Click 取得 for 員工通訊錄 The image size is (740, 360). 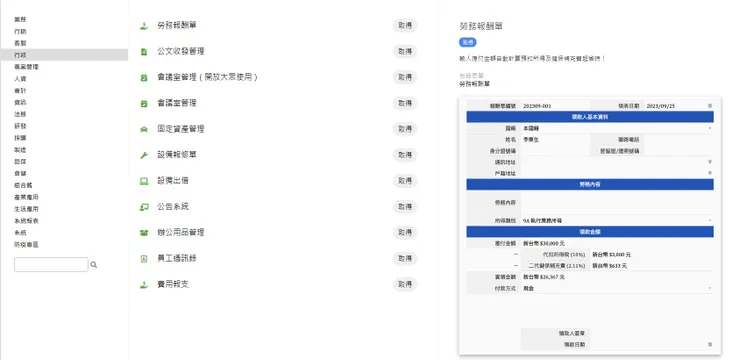(405, 259)
